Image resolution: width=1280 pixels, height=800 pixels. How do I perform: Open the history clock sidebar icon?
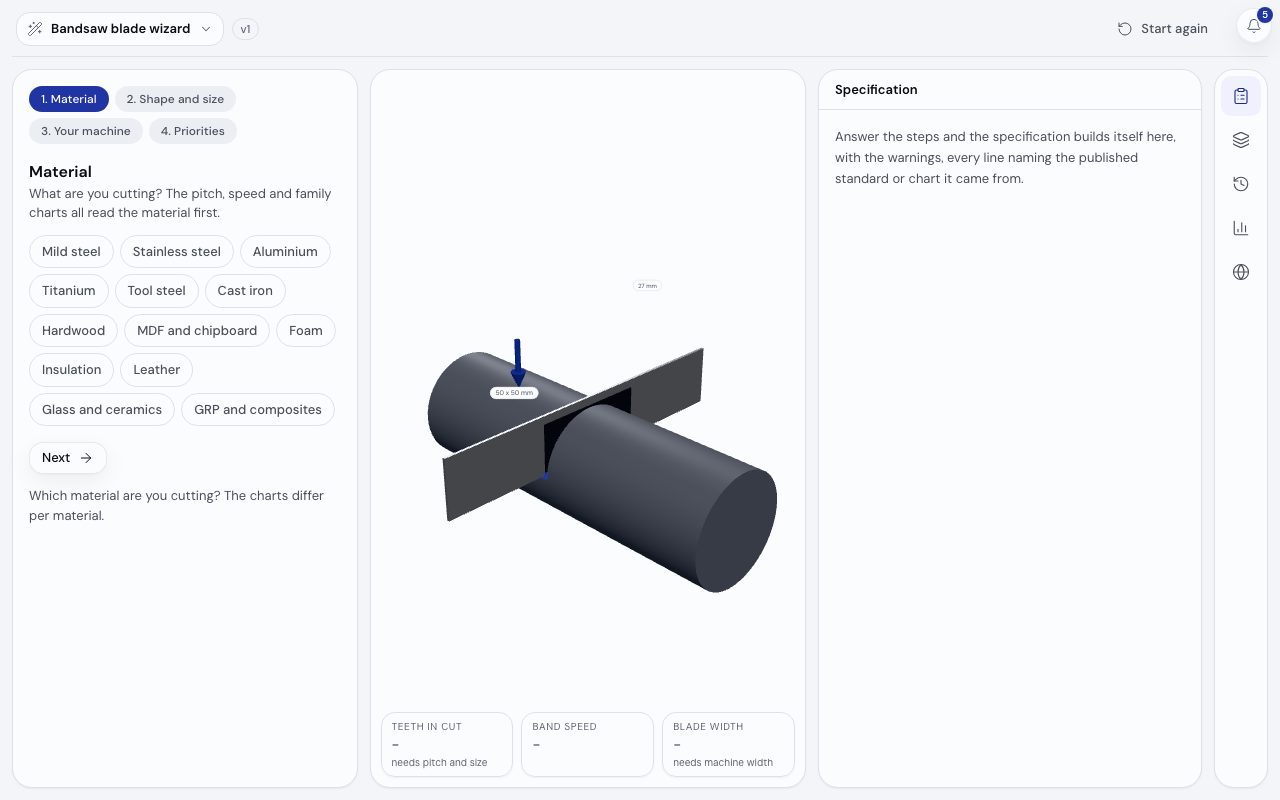click(1241, 184)
